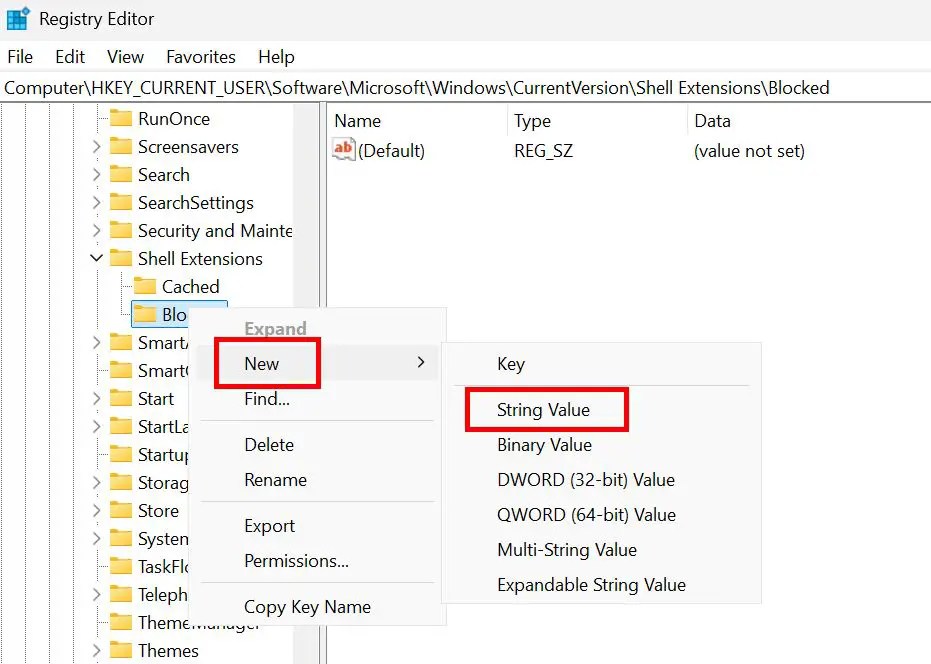Select the StartLayout folder icon

121,426
